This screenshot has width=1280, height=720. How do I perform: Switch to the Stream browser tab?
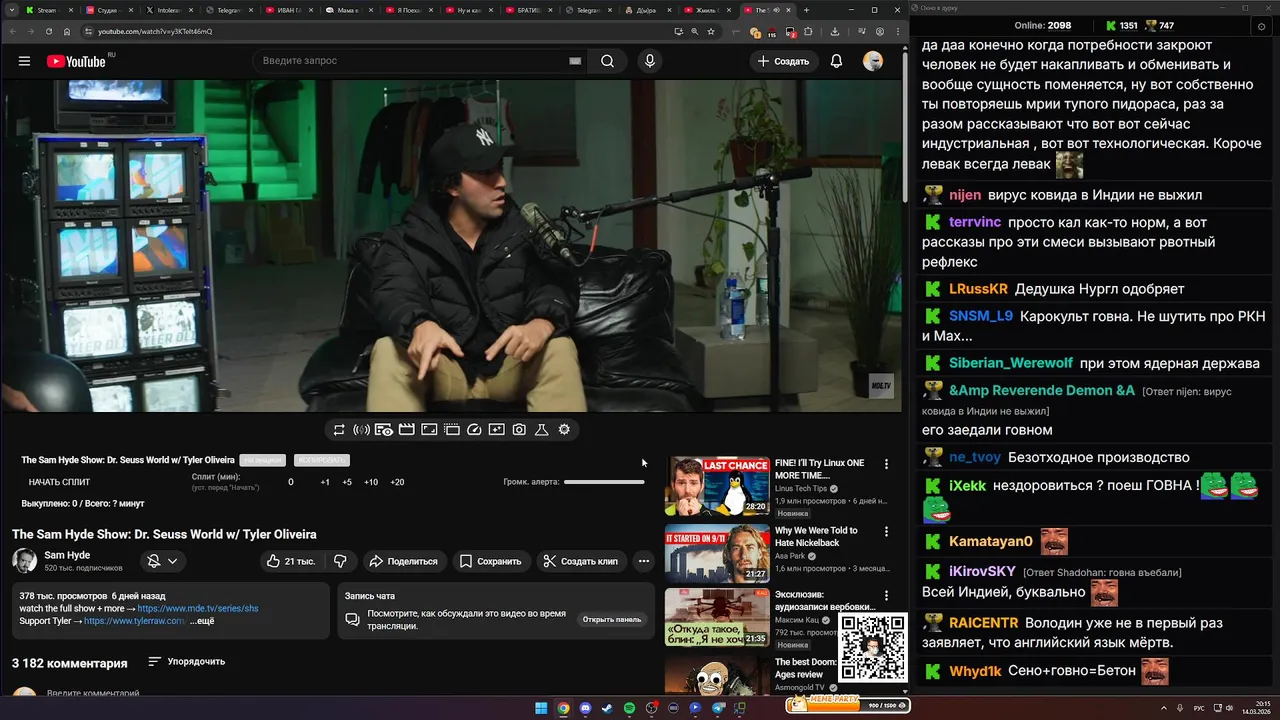(48, 10)
